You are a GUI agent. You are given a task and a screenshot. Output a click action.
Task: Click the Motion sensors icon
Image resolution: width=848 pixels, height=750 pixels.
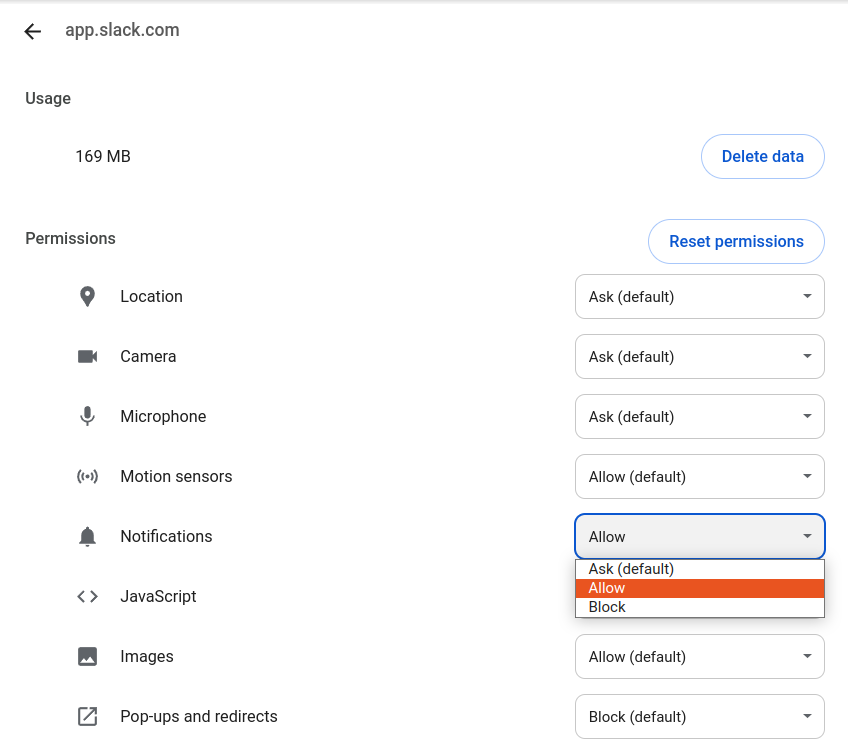(x=87, y=476)
